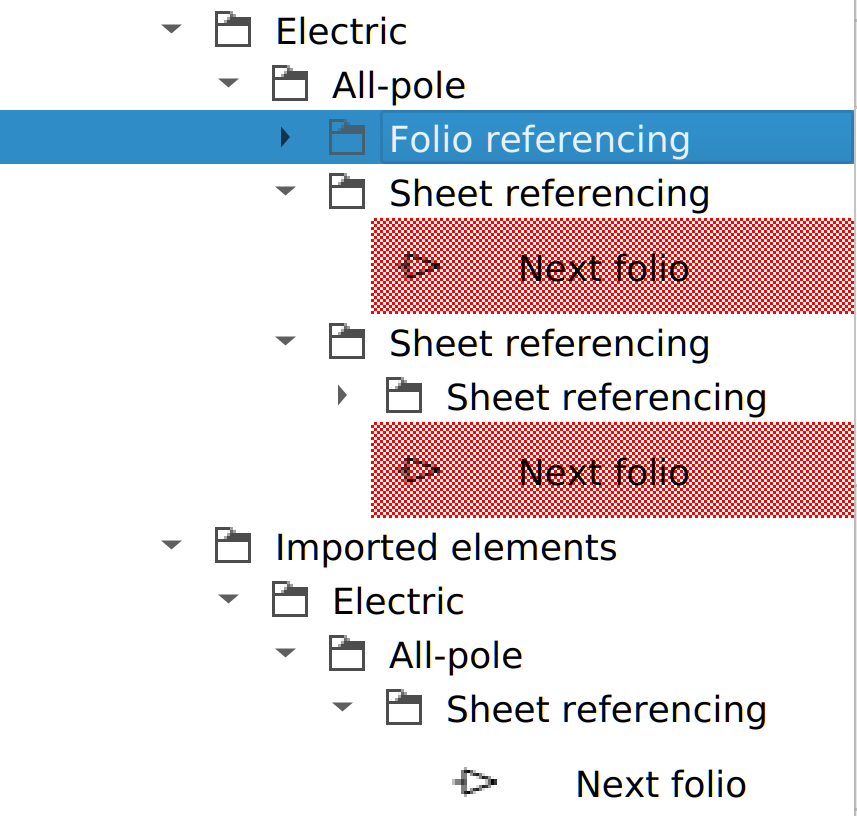Select the Folio referencing item
857x816 pixels.
539,139
